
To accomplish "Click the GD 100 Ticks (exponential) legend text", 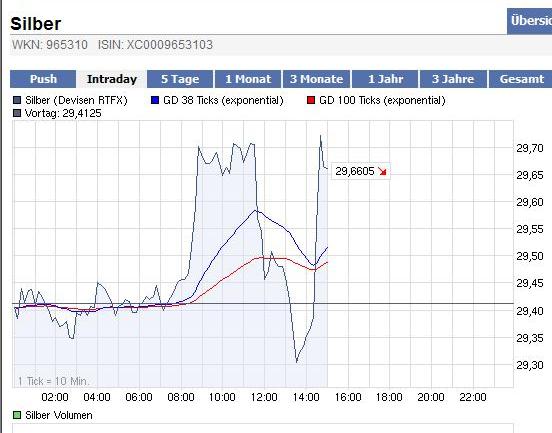I will pyautogui.click(x=382, y=100).
